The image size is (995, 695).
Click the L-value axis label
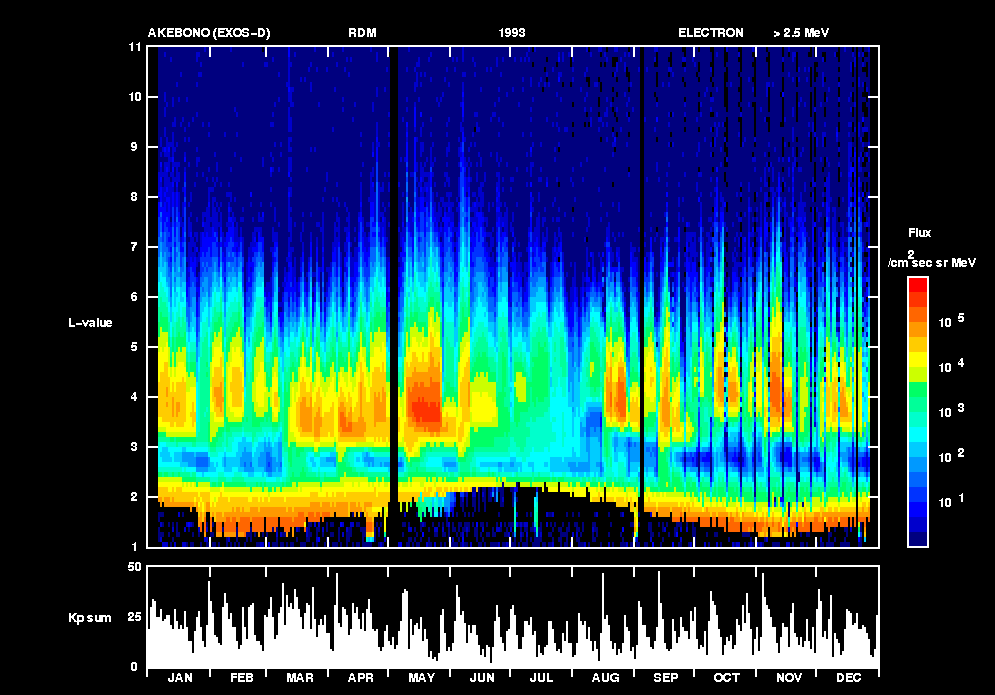point(90,323)
